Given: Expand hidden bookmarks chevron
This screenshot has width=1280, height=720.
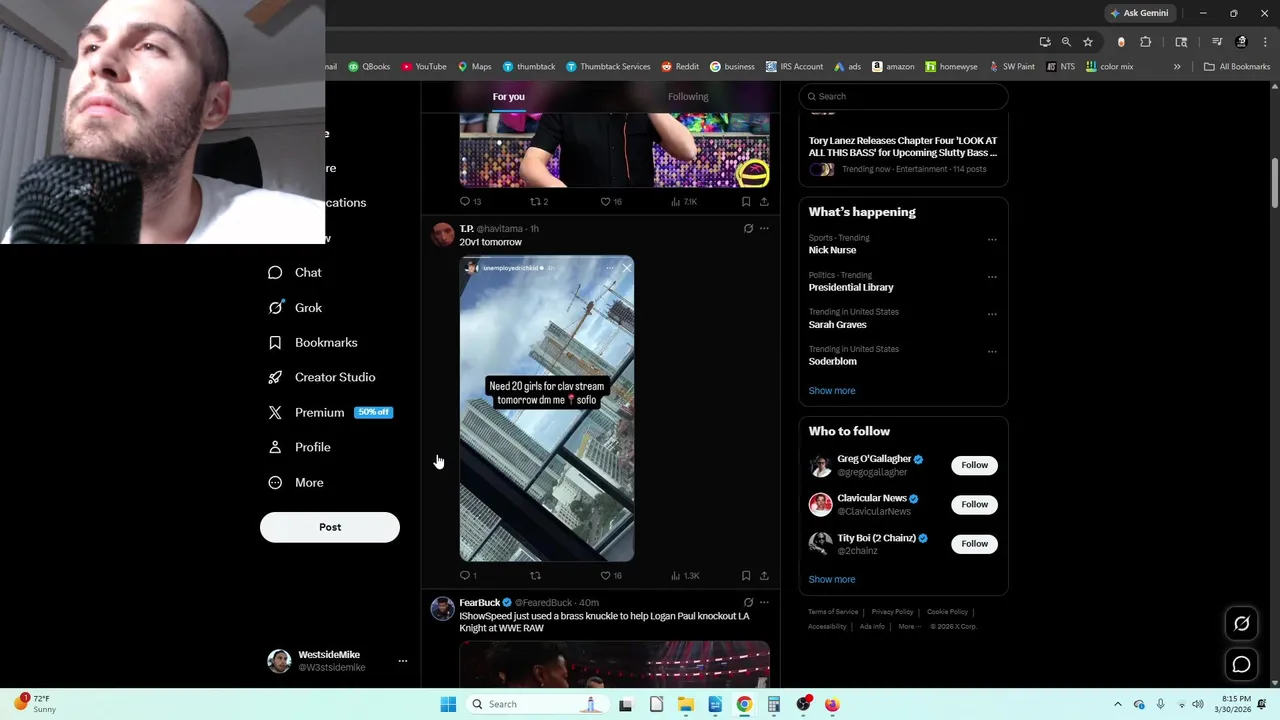Looking at the screenshot, I should point(1177,67).
